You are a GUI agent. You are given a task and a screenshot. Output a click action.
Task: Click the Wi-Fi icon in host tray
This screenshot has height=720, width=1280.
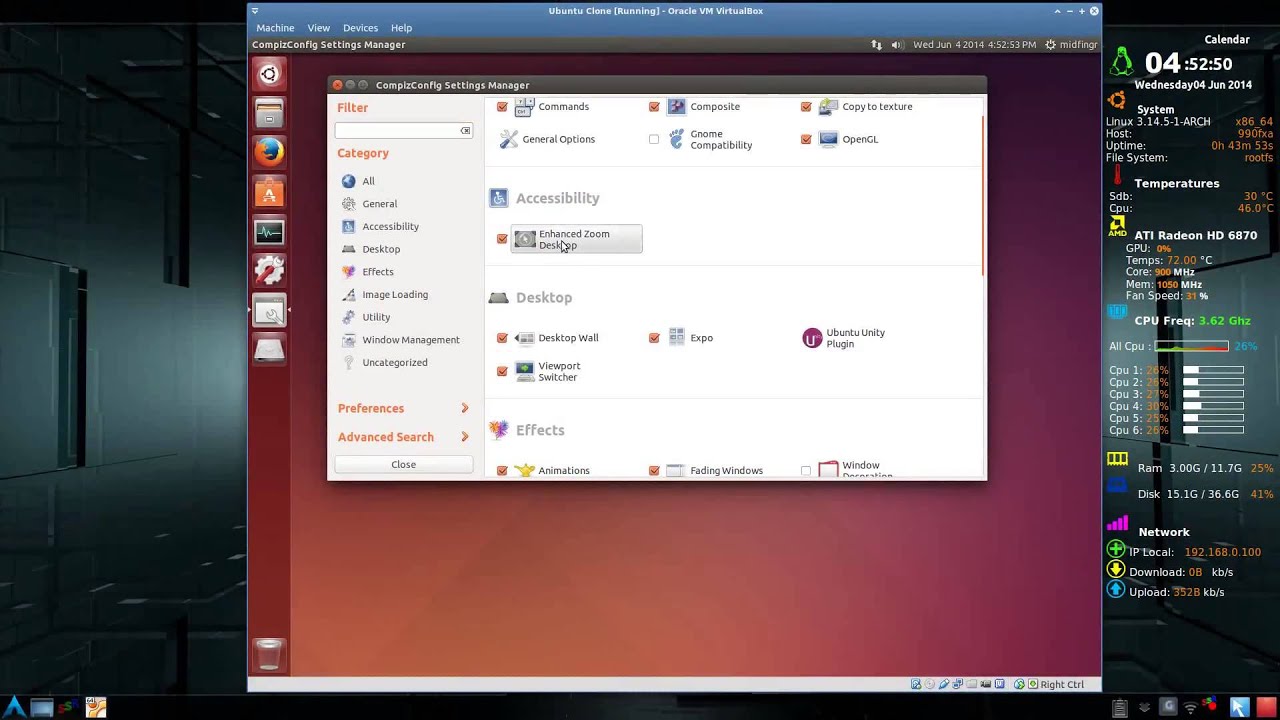pyautogui.click(x=1190, y=707)
